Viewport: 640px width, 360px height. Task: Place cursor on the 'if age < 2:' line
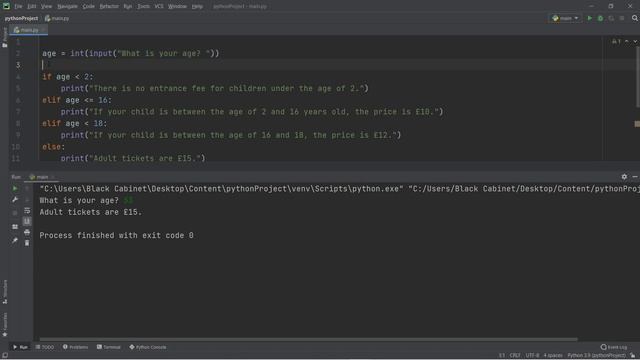click(68, 77)
